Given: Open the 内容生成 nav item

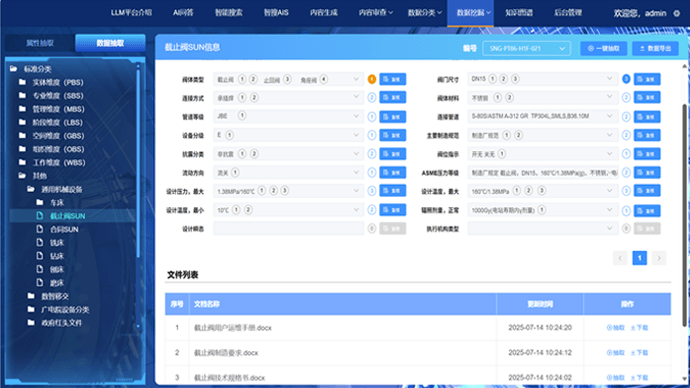Looking at the screenshot, I should click(323, 13).
